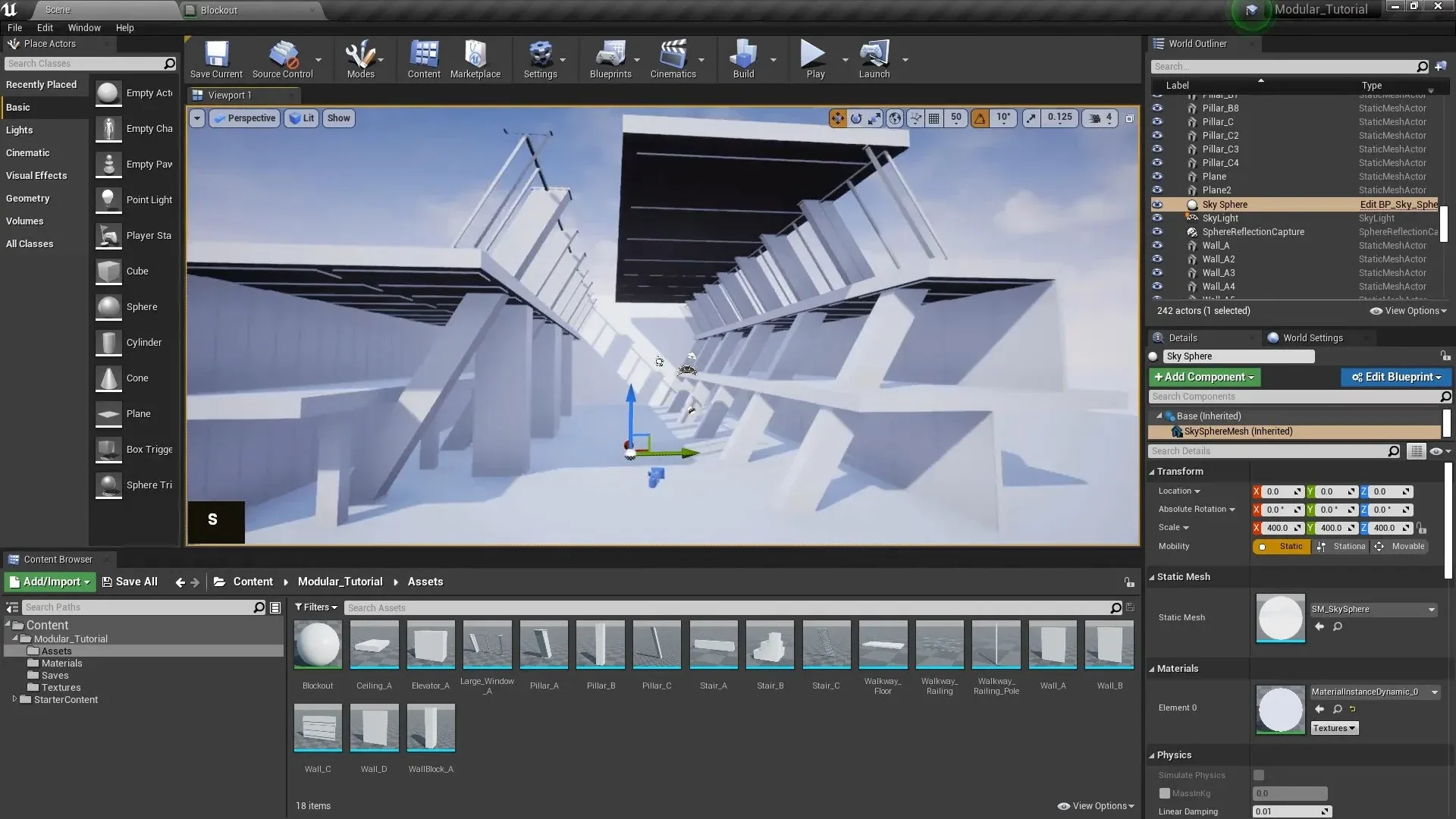Expand the Show viewport menu
Viewport: 1456px width, 819px height.
tap(338, 118)
